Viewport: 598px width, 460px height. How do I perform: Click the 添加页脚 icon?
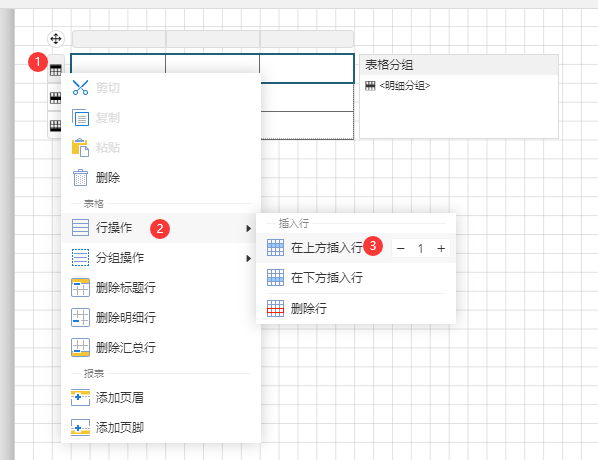tap(80, 427)
